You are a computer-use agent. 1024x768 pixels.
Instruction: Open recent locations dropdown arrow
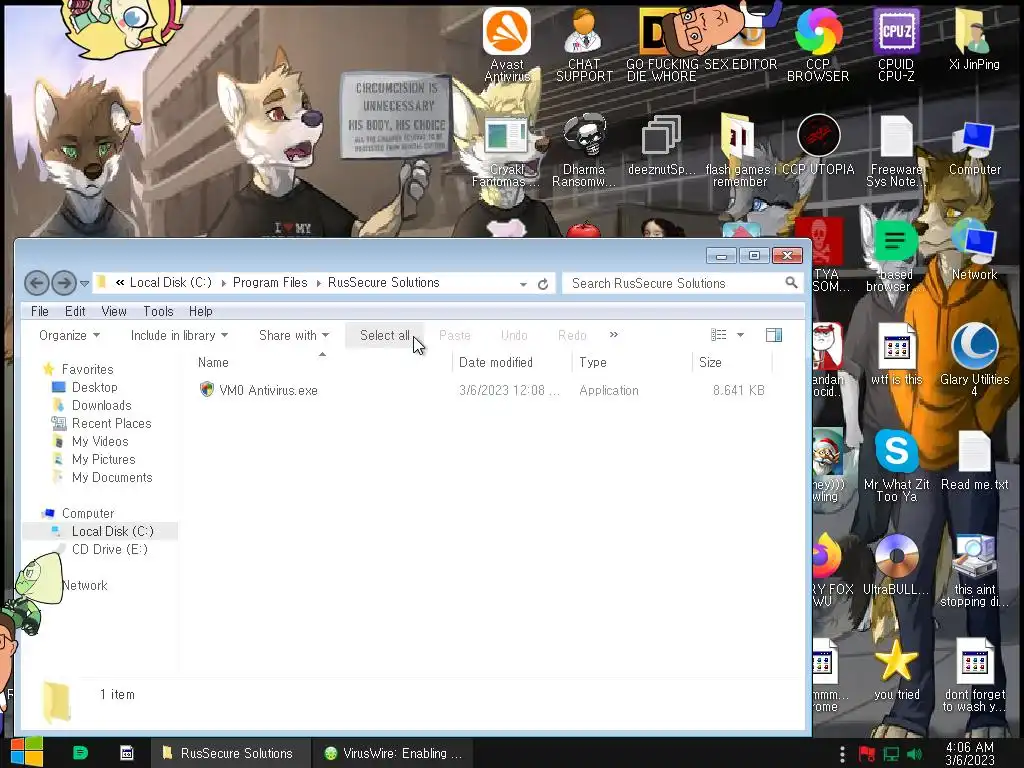click(84, 283)
